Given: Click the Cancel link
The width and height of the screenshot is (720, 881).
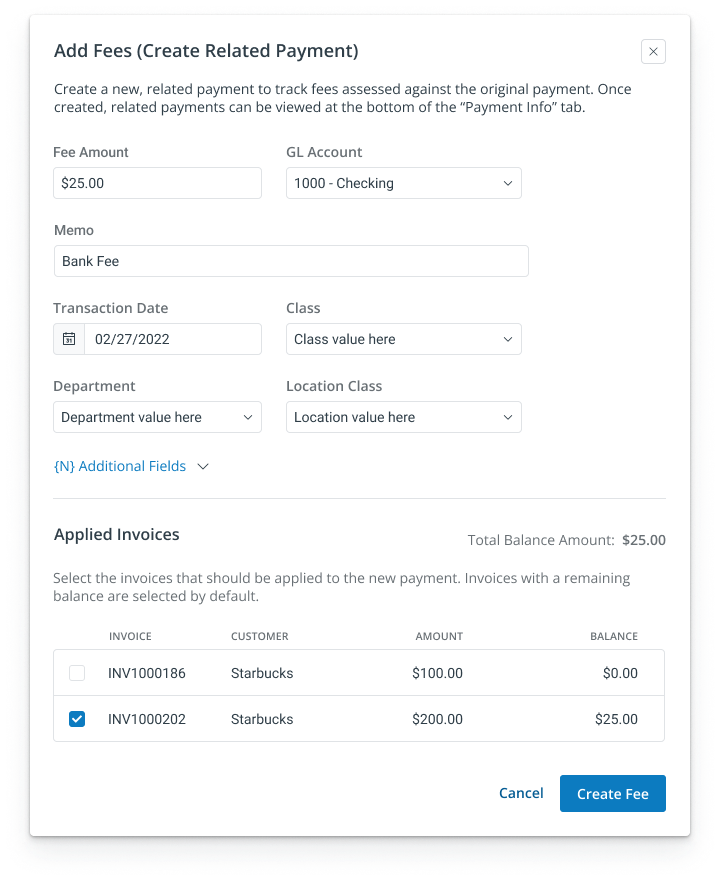Looking at the screenshot, I should 521,793.
